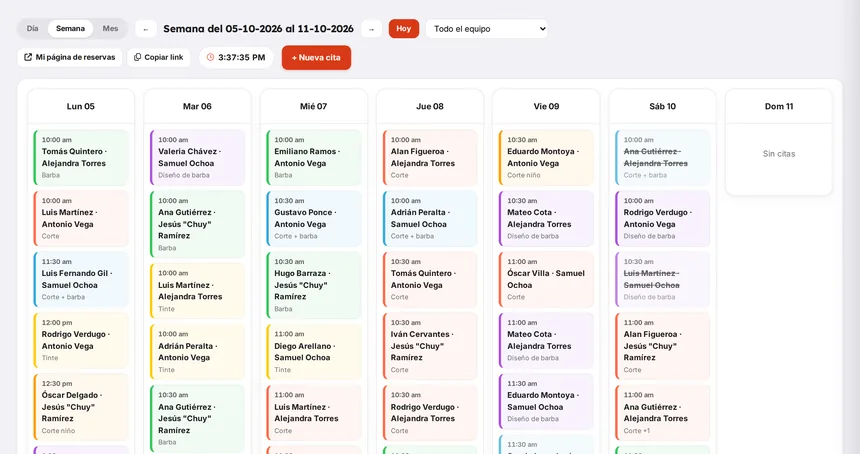Open Friday's 10:30 am Mateo Cota appointment
This screenshot has height=454, width=860.
click(546, 218)
